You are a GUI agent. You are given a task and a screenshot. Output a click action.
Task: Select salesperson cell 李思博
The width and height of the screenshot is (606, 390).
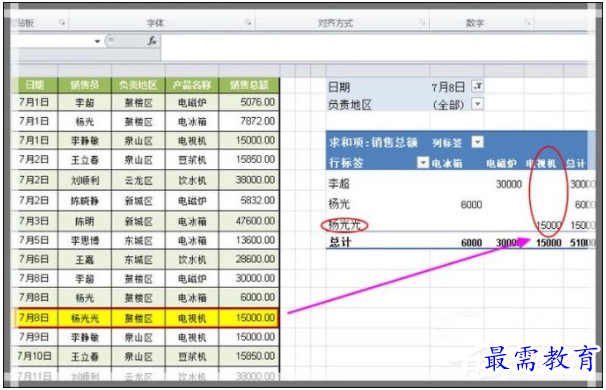tap(85, 240)
